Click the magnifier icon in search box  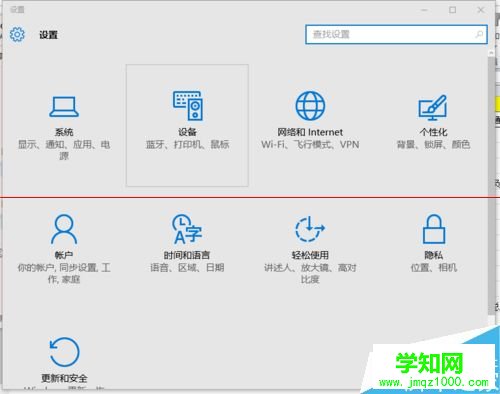479,34
